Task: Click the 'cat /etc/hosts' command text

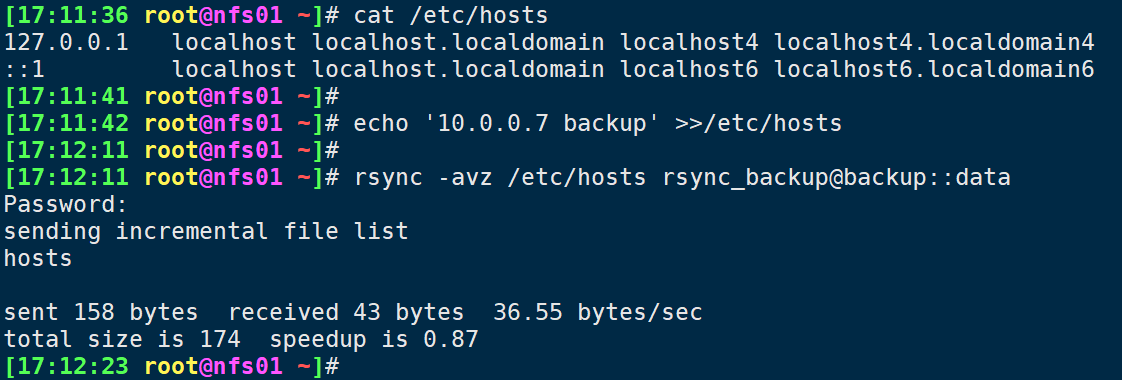Action: [x=451, y=15]
